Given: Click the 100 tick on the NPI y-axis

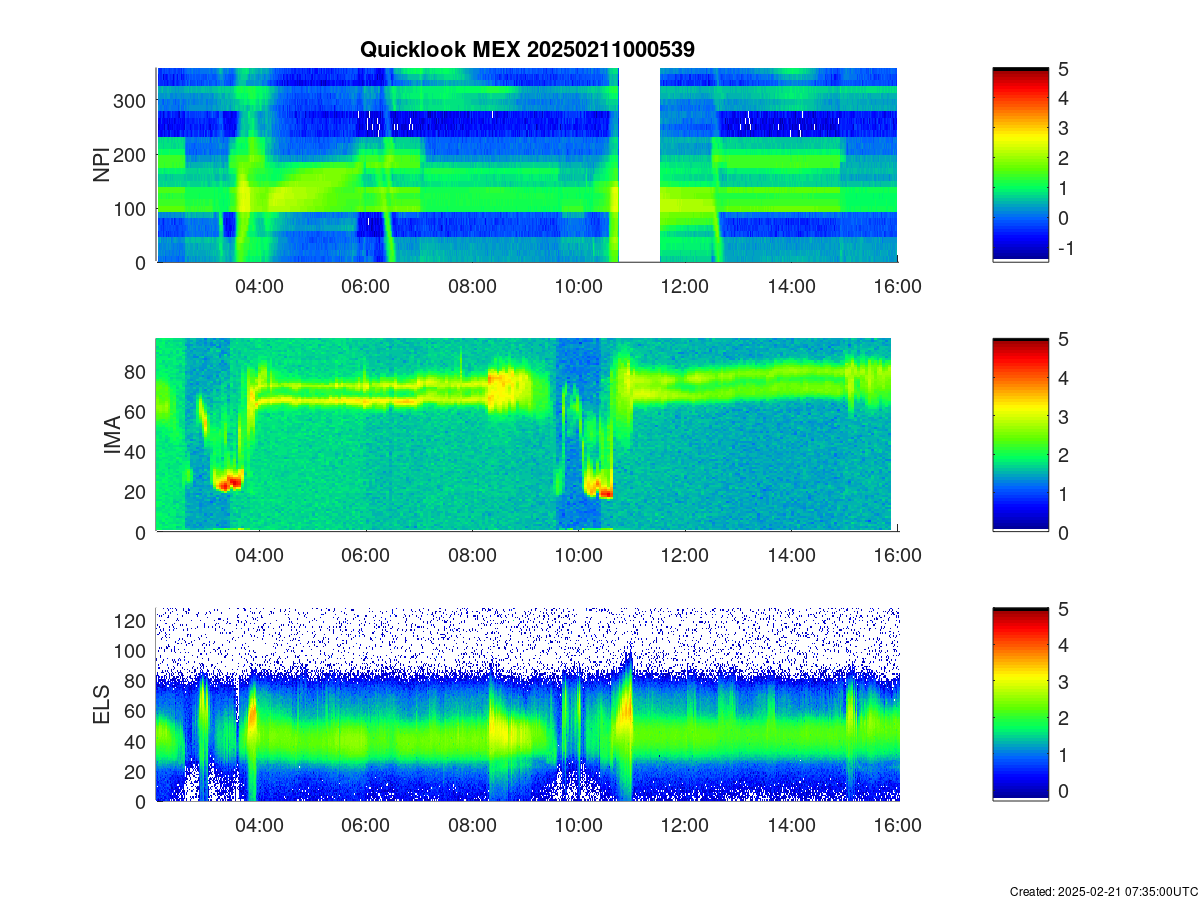Looking at the screenshot, I should pos(131,208).
